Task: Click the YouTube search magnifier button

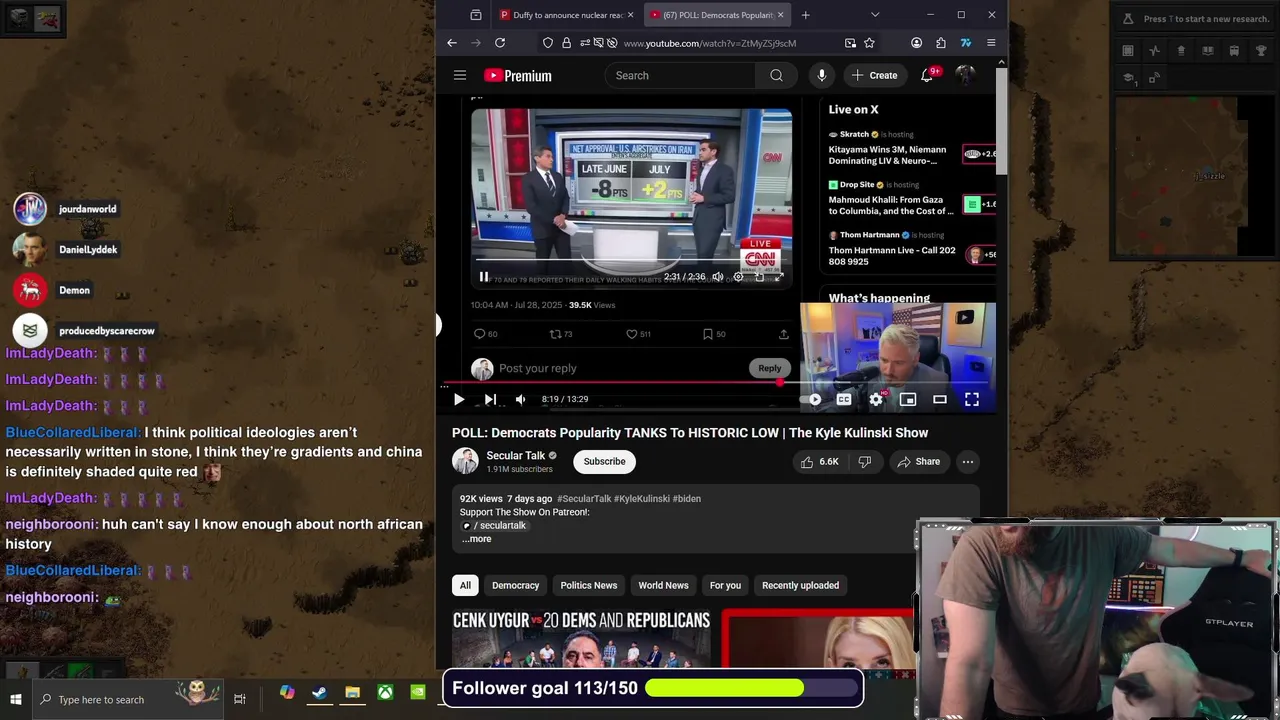Action: [x=776, y=75]
